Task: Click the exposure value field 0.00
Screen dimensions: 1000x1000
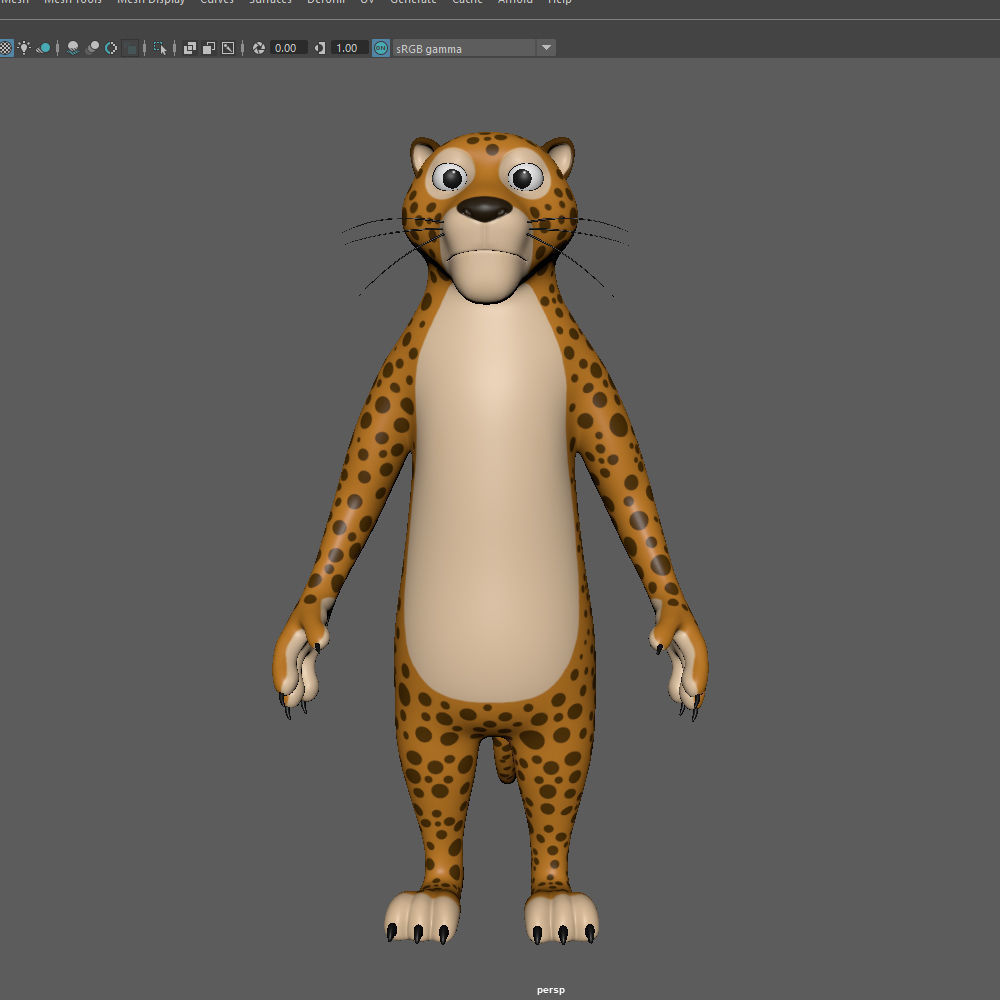Action: point(289,48)
